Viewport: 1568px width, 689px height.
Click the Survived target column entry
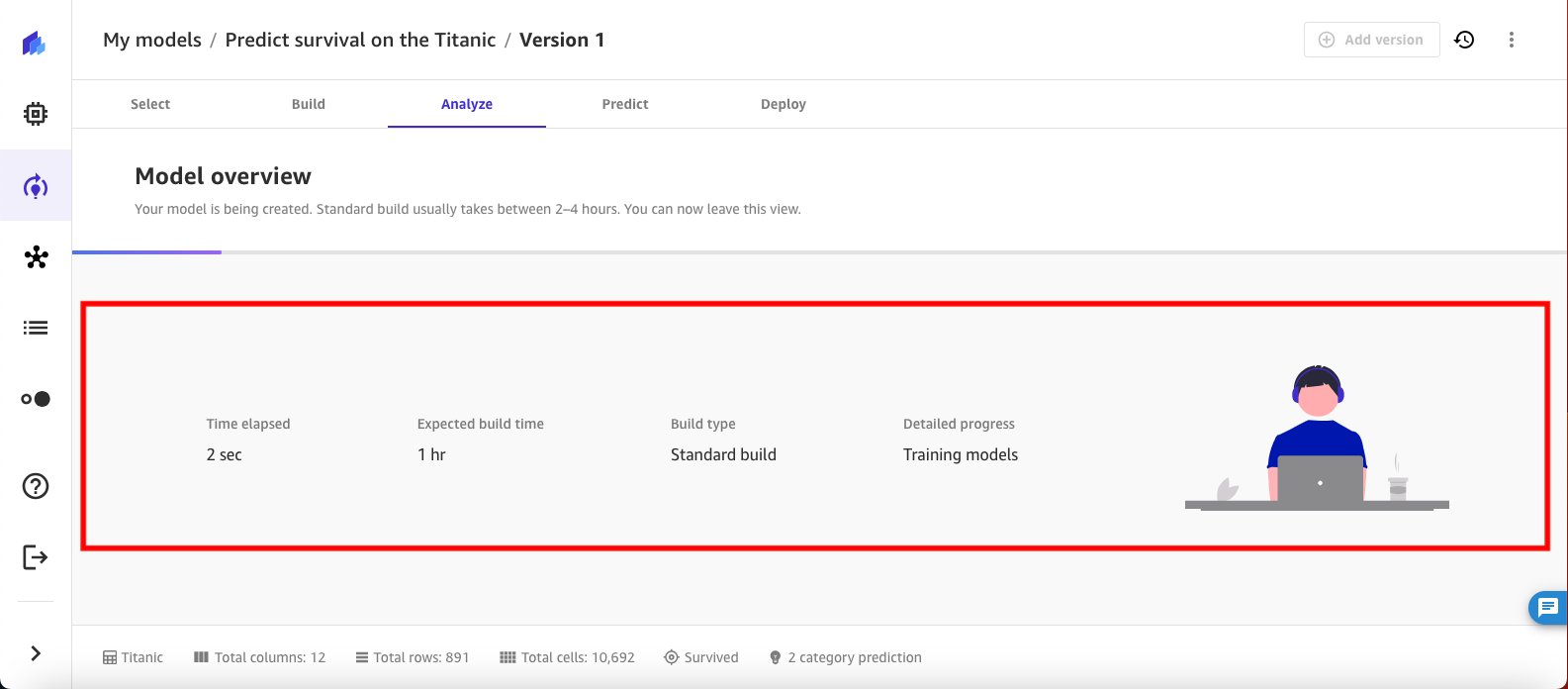(701, 657)
